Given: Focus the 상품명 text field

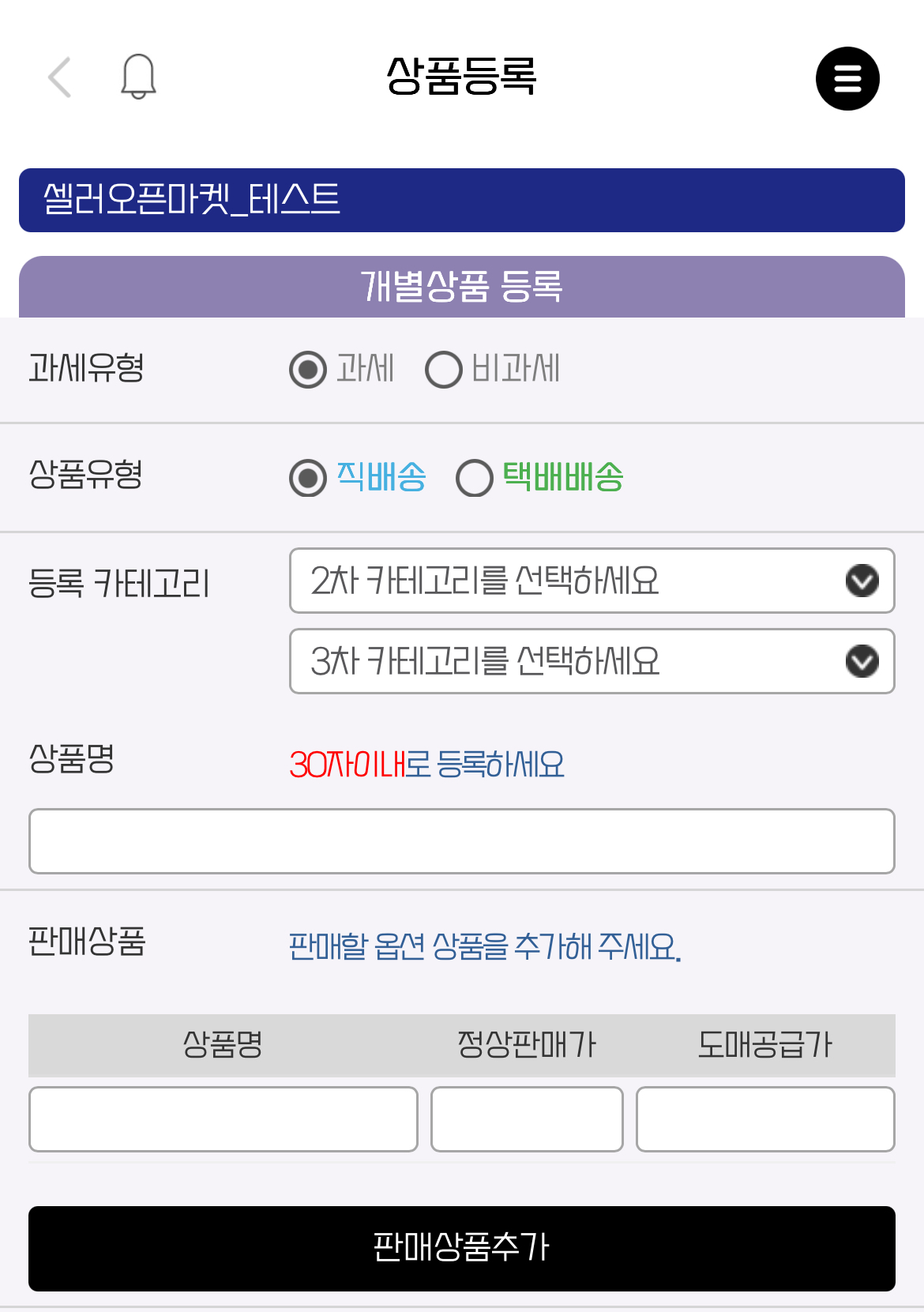Looking at the screenshot, I should pyautogui.click(x=462, y=841).
